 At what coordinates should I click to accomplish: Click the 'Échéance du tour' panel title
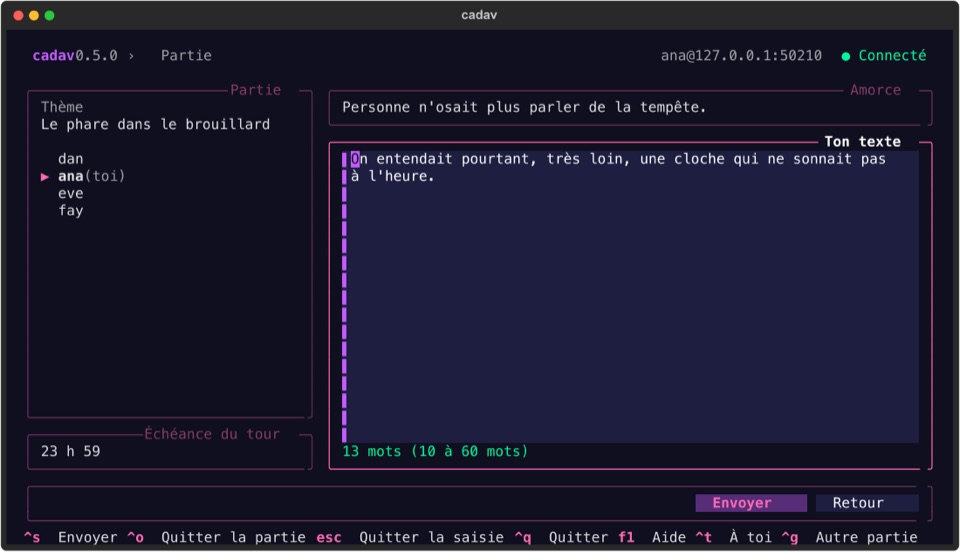point(212,434)
